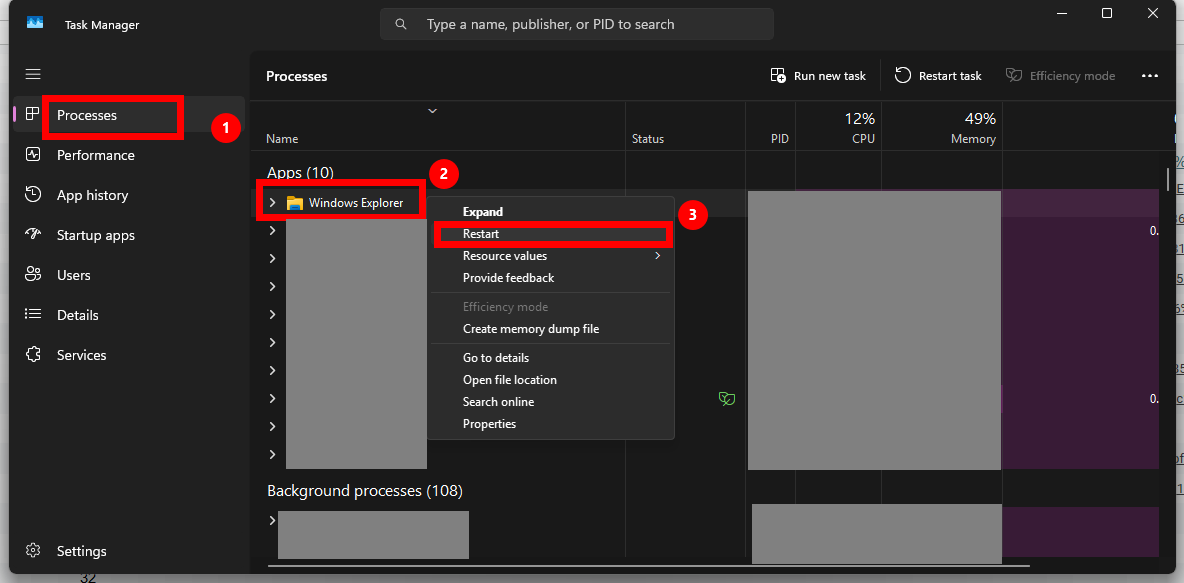Open App history from sidebar
This screenshot has height=583, width=1184.
coord(92,195)
